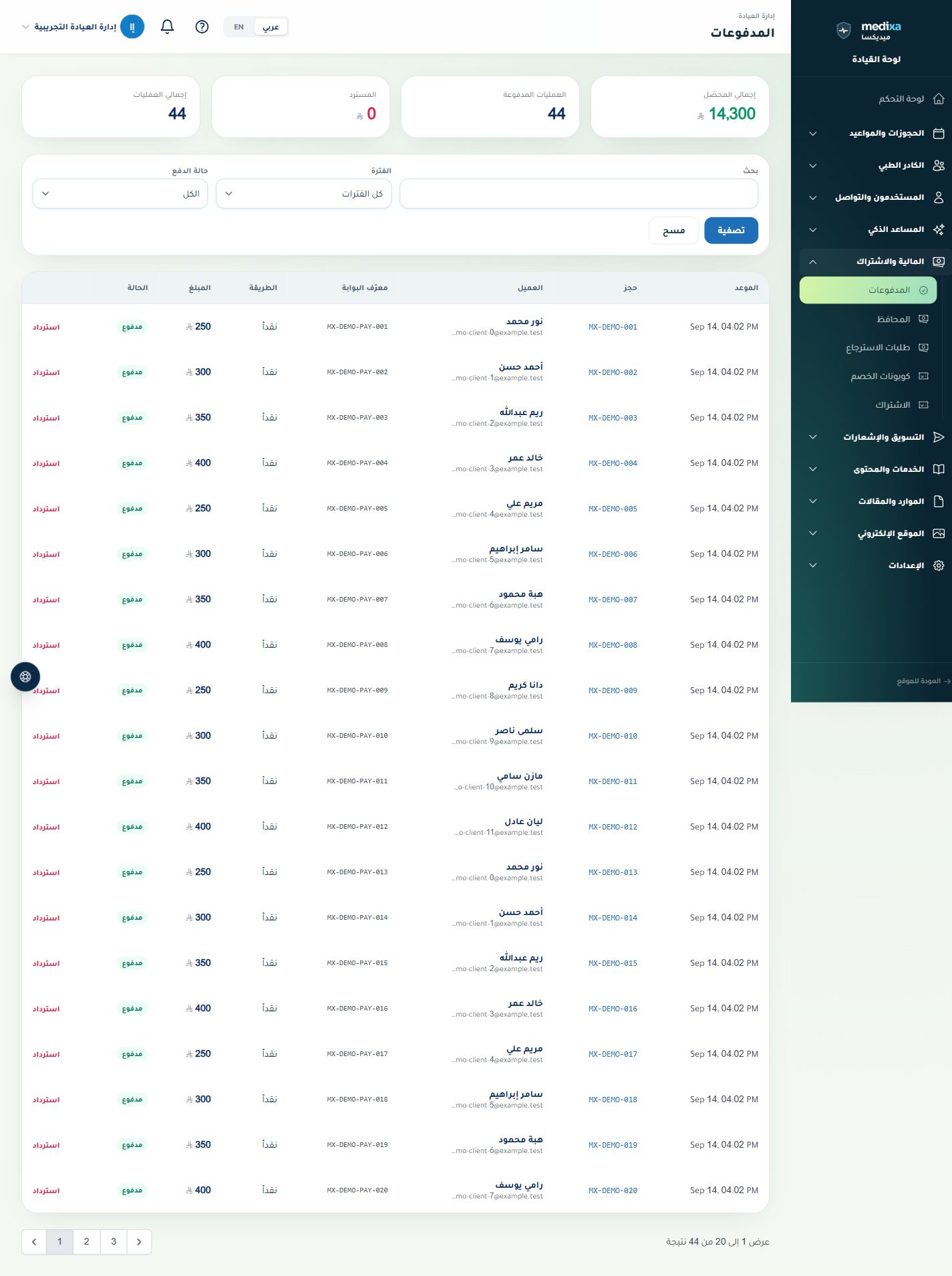The width and height of the screenshot is (952, 1276).
Task: Go to next page arrow in pagination
Action: click(x=139, y=1241)
